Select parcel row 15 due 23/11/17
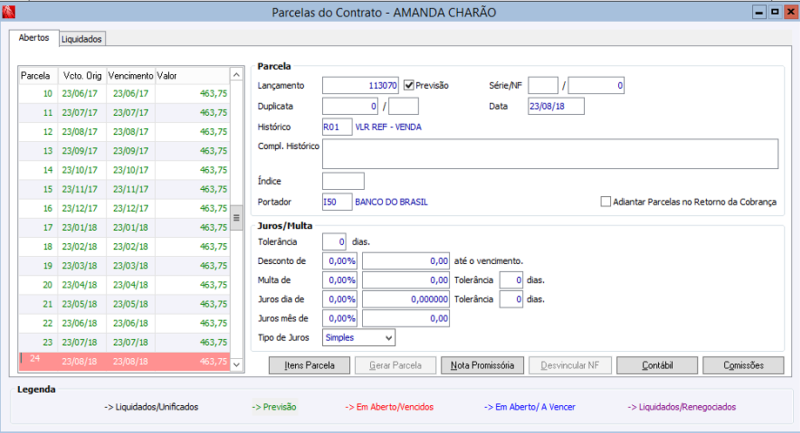 coord(124,189)
